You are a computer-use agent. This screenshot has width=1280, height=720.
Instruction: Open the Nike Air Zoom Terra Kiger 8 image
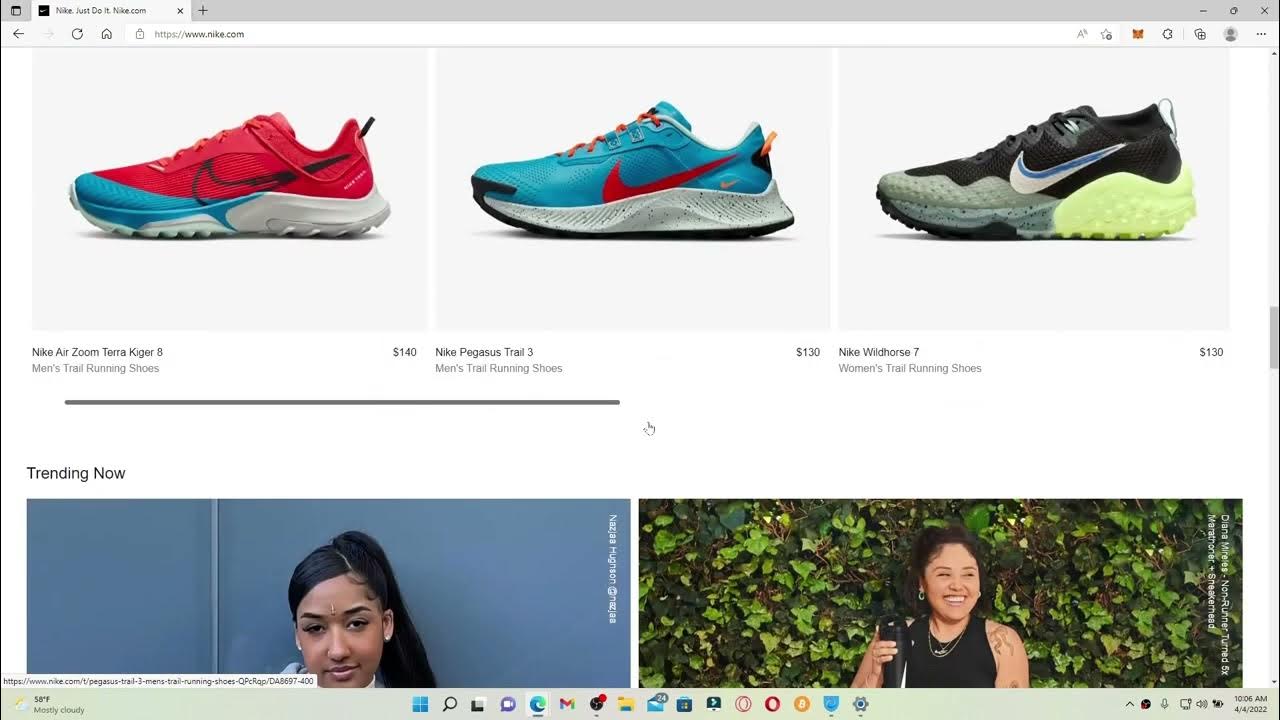coord(229,189)
